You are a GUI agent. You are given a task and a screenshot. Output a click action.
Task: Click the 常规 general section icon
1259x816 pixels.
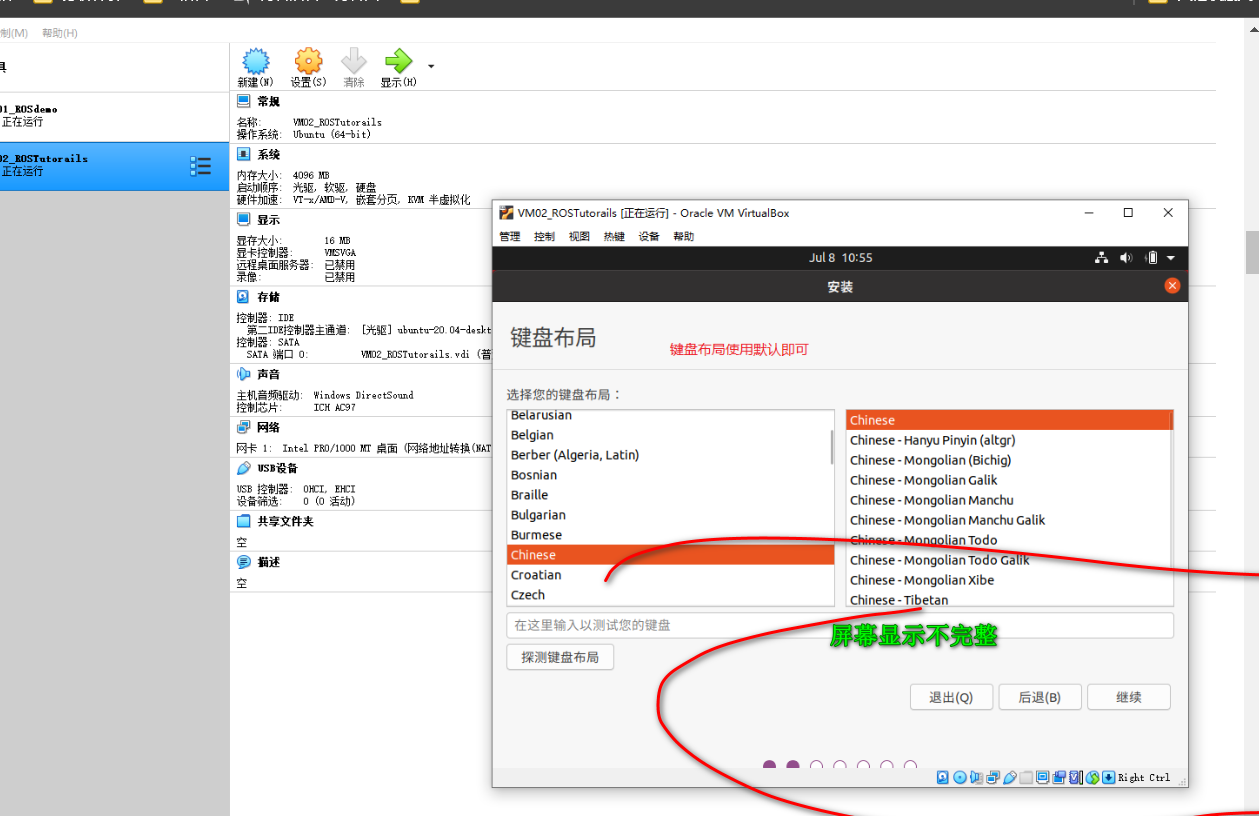(243, 101)
